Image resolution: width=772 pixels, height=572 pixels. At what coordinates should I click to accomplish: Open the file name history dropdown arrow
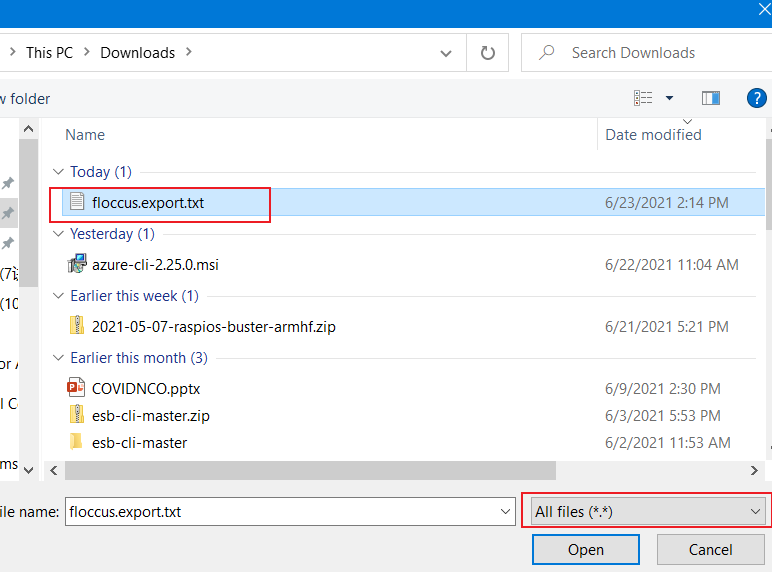505,511
